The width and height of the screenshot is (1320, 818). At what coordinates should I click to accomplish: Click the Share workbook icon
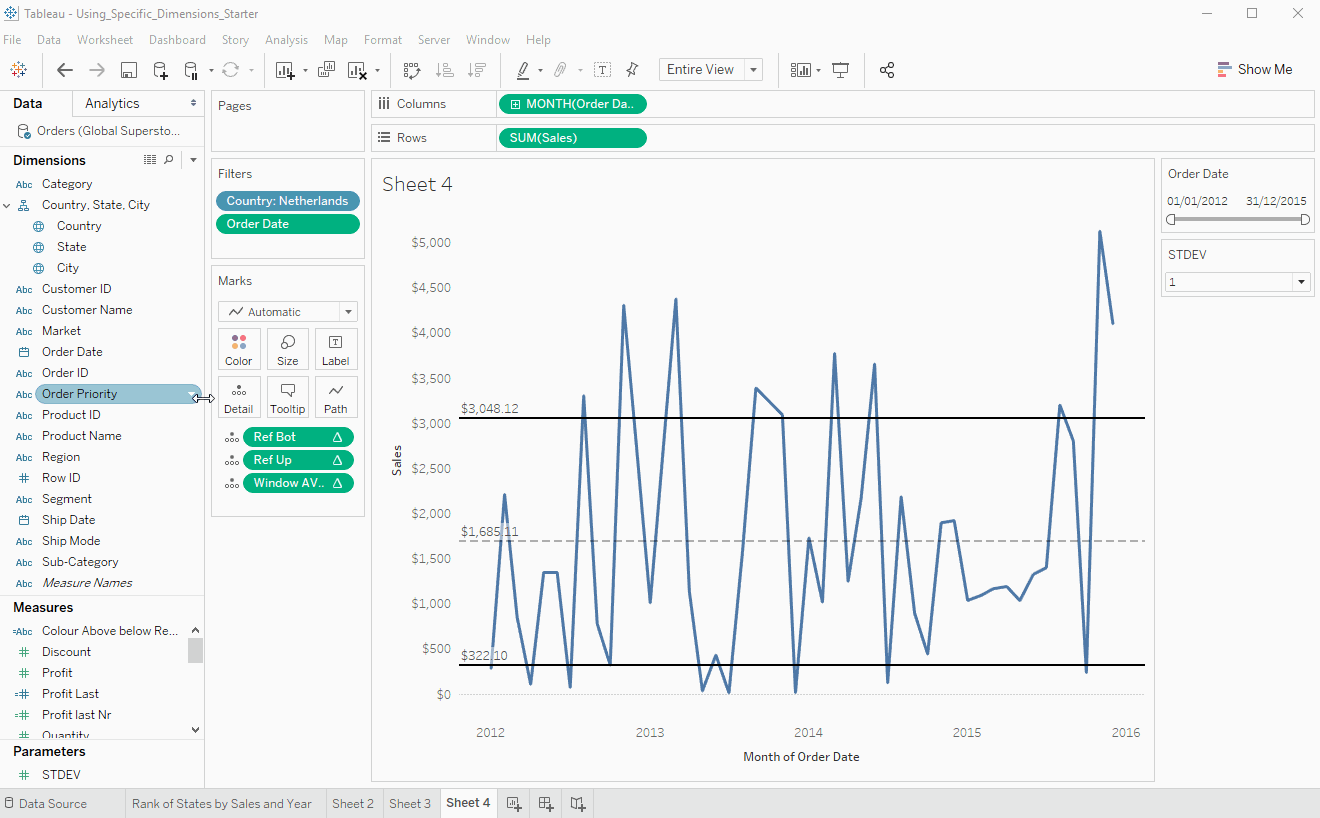point(886,70)
